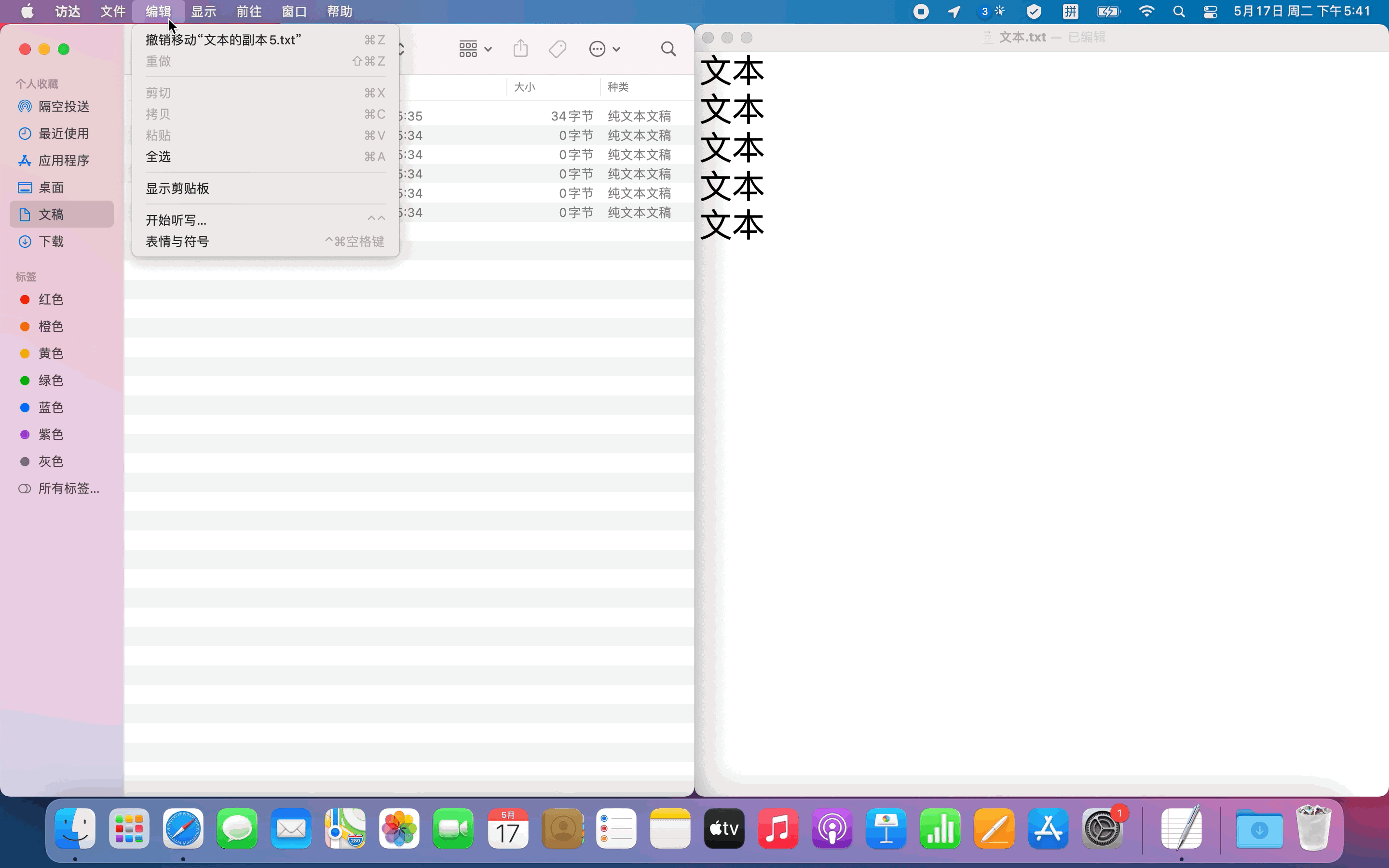Click 所有标签… in the sidebar
Image resolution: width=1389 pixels, height=868 pixels.
click(68, 488)
